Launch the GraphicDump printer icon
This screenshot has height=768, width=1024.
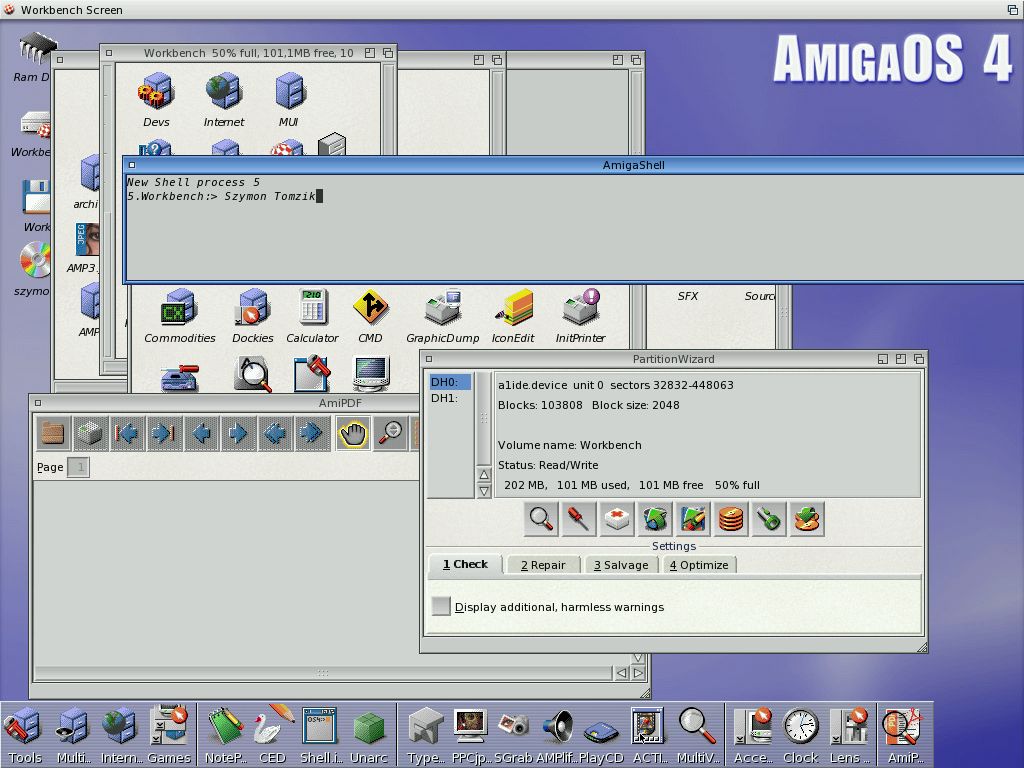pyautogui.click(x=443, y=316)
